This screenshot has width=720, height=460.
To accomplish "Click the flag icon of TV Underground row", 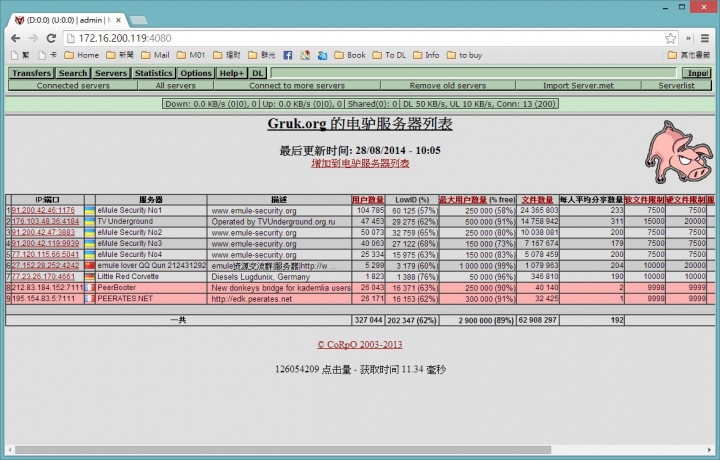I will (90, 221).
